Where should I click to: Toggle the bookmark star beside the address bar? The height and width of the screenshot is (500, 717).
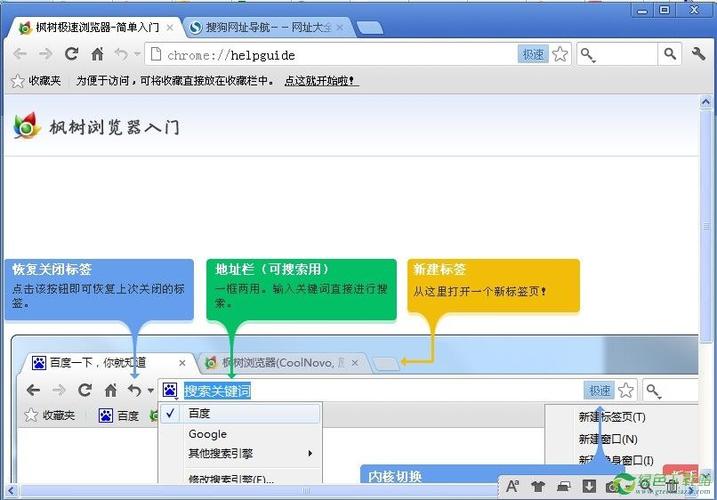(x=560, y=54)
